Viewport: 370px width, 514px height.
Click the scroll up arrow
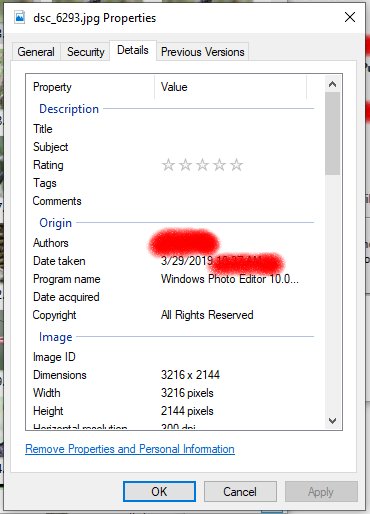click(x=332, y=84)
